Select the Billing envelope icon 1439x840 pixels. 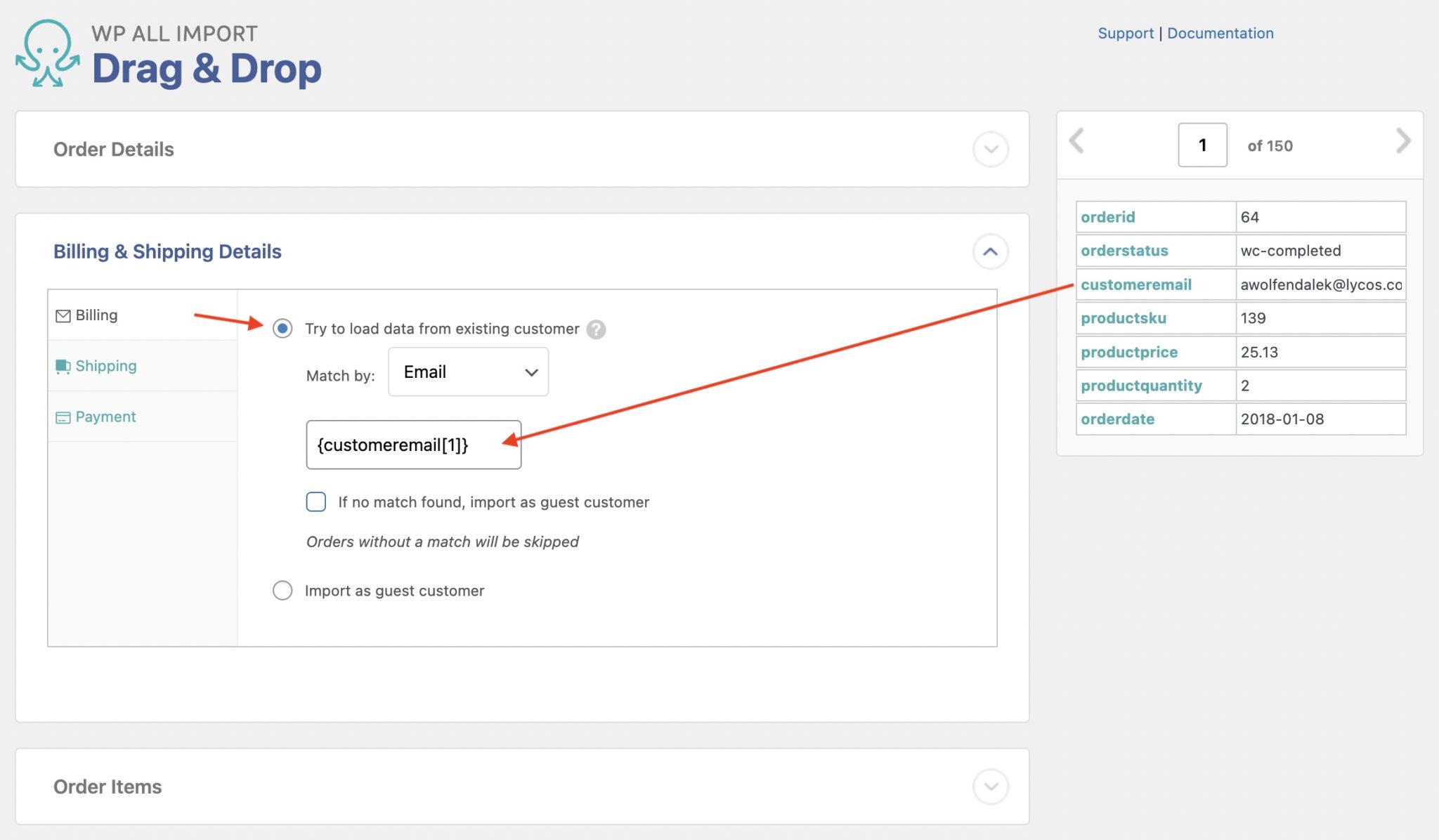click(63, 315)
